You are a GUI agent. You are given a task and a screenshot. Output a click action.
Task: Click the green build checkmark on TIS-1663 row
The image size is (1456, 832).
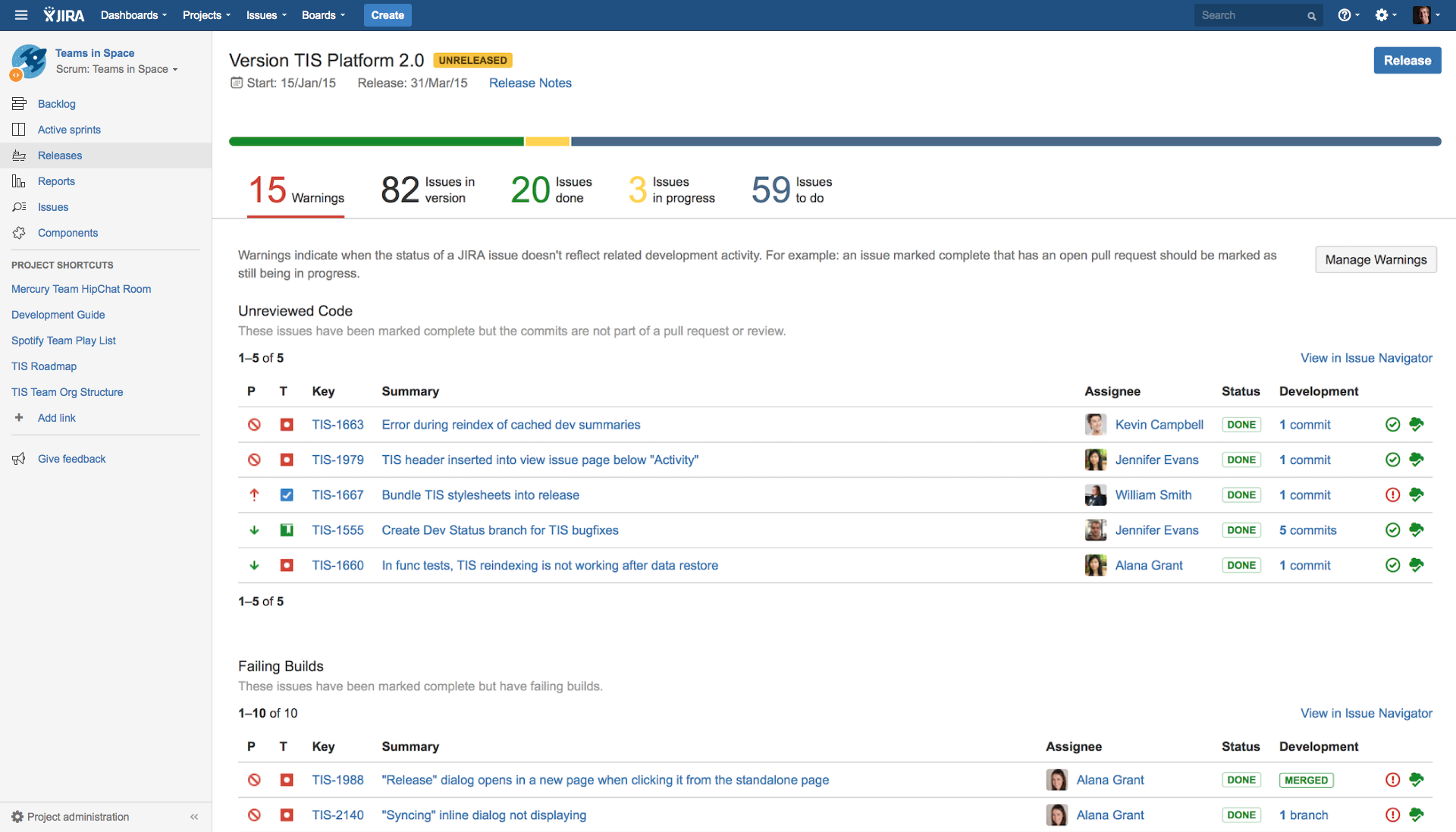(x=1392, y=425)
